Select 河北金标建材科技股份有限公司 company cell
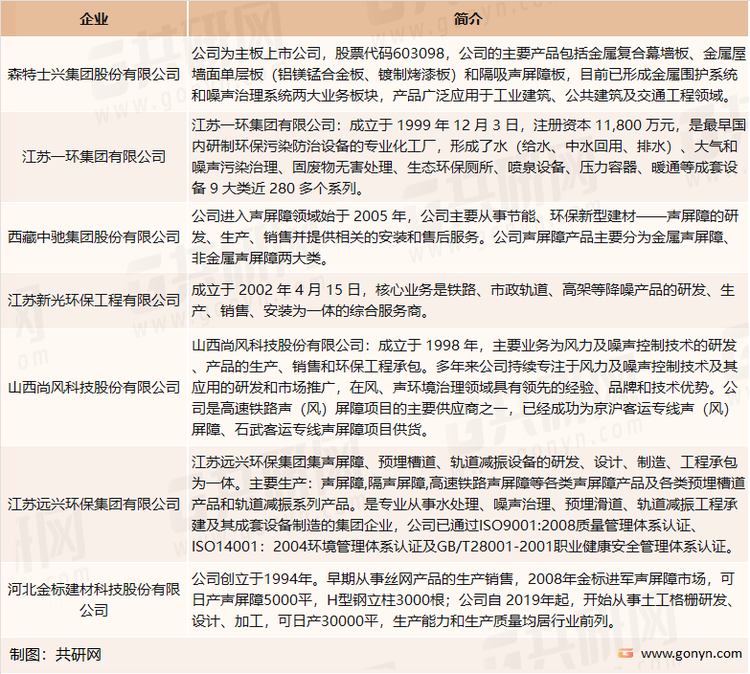 94,600
